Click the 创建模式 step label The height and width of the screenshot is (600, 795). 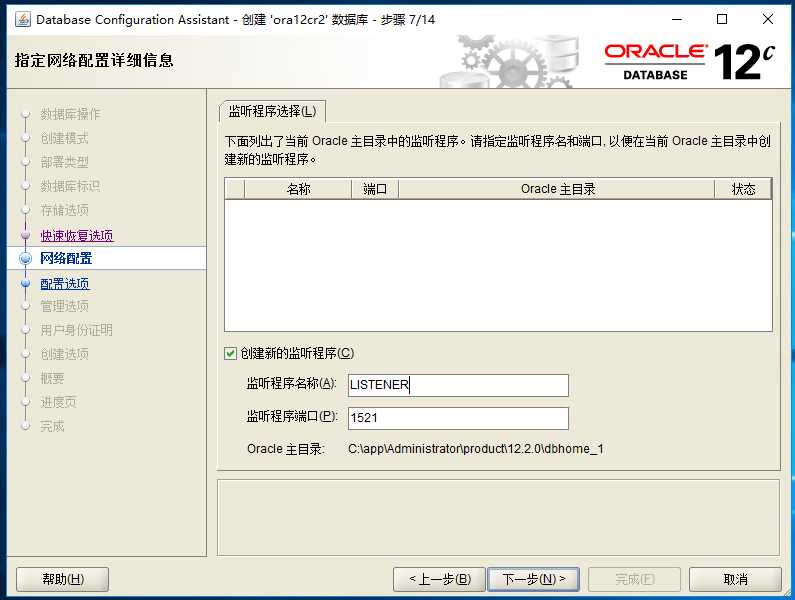(64, 138)
